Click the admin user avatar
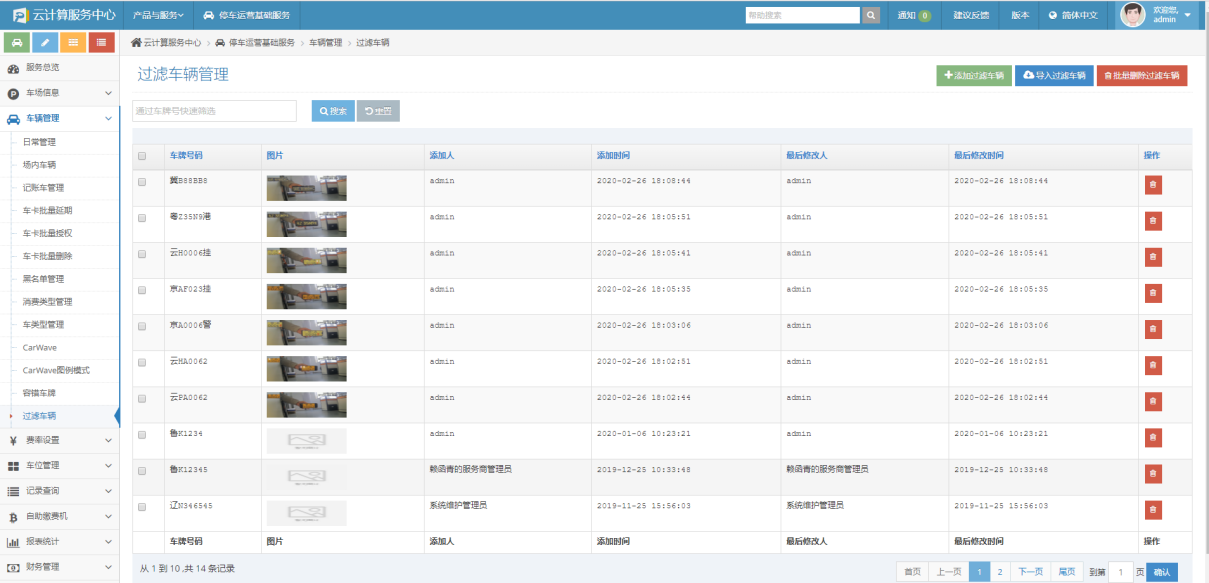1209x583 pixels. (1132, 15)
